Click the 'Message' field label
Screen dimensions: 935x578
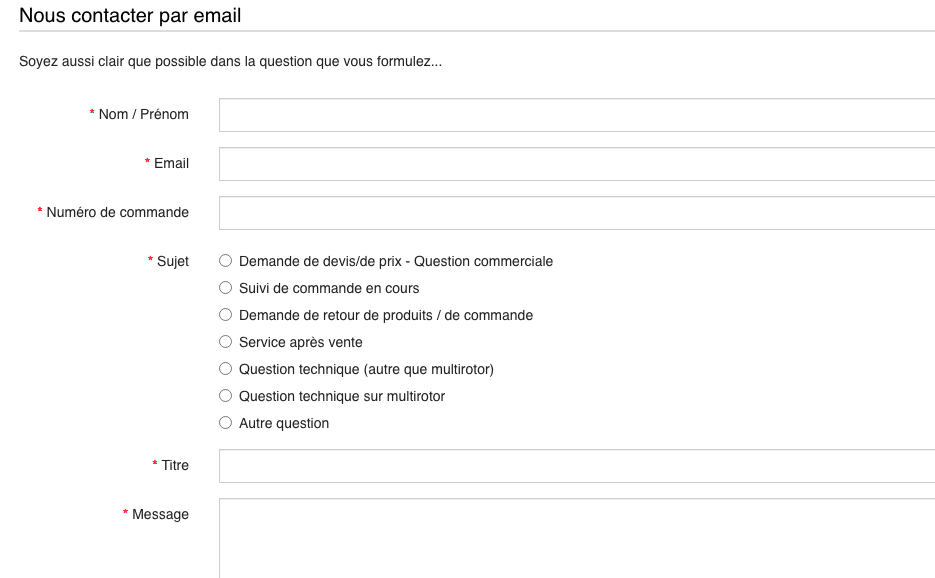160,514
